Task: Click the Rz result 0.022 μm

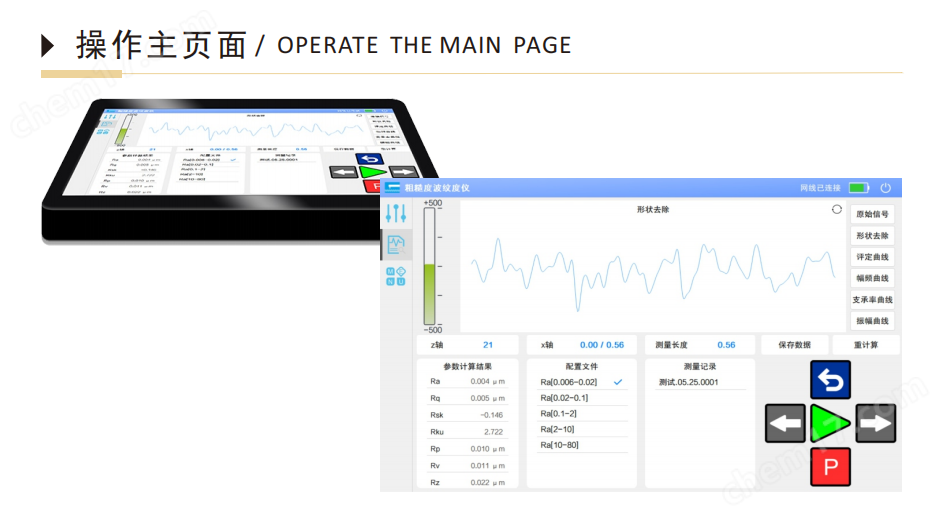Action: (x=487, y=482)
